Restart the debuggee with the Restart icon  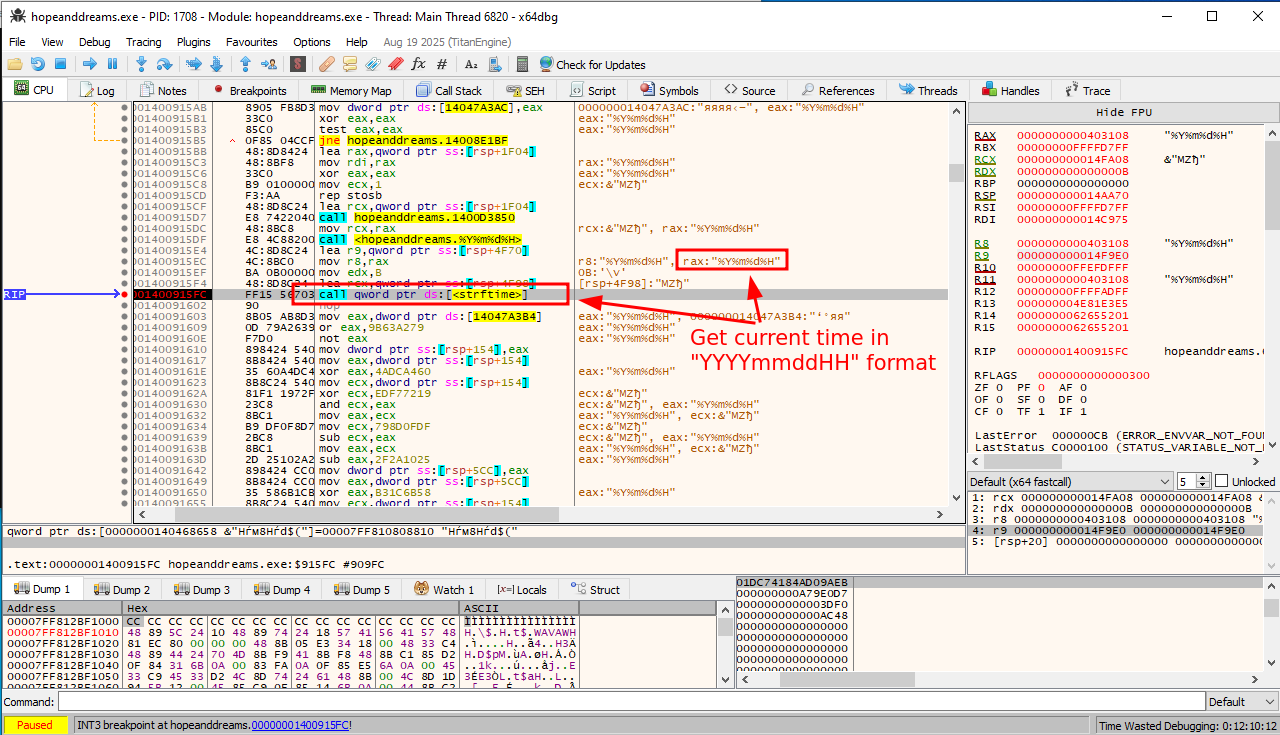click(x=37, y=64)
